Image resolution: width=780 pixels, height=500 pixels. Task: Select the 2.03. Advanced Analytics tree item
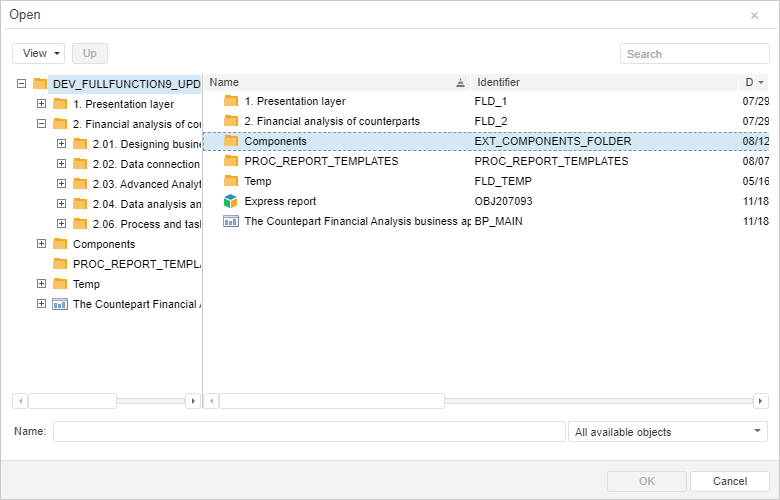[x=145, y=184]
